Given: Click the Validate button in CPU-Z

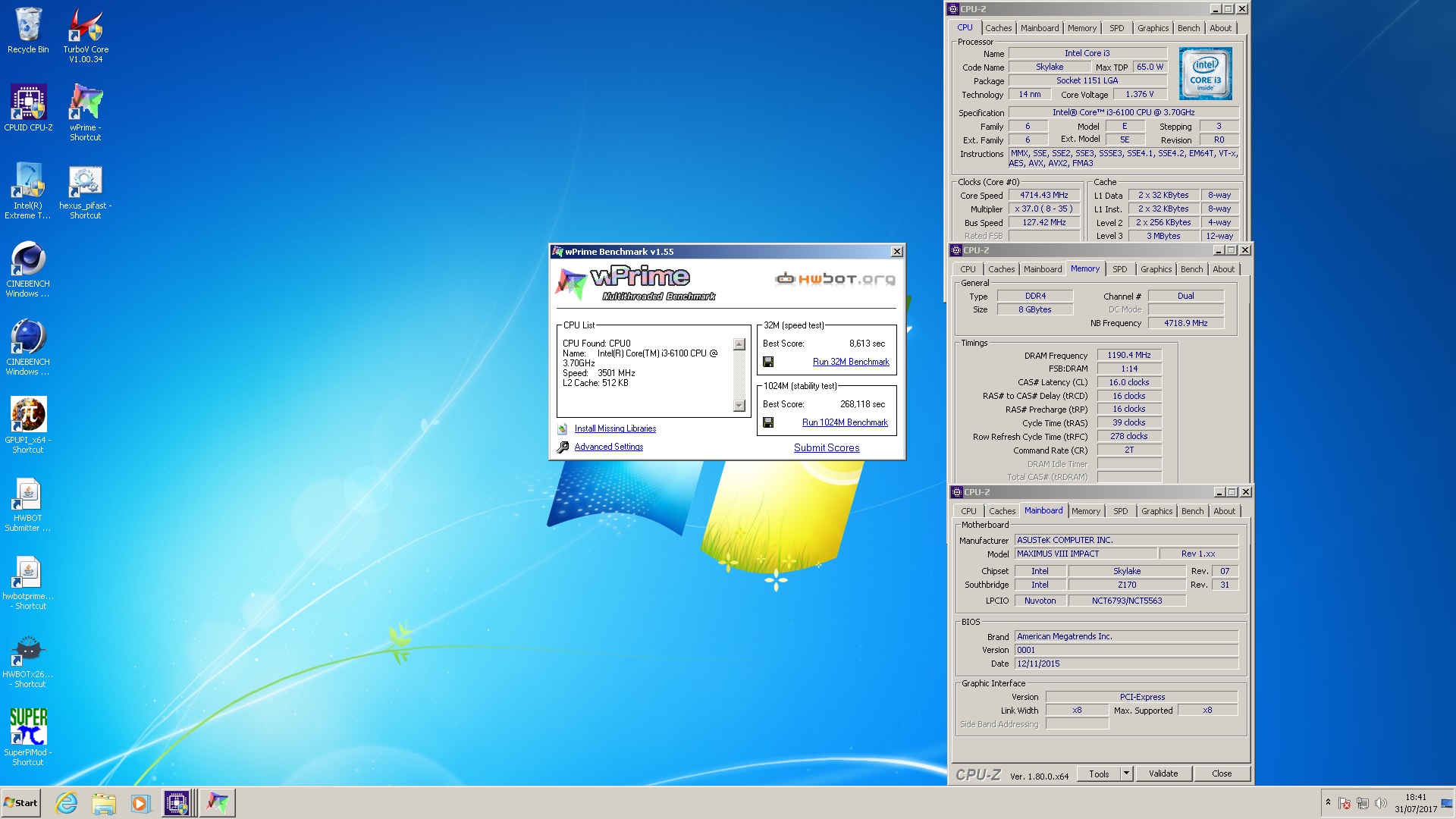Looking at the screenshot, I should point(1163,773).
